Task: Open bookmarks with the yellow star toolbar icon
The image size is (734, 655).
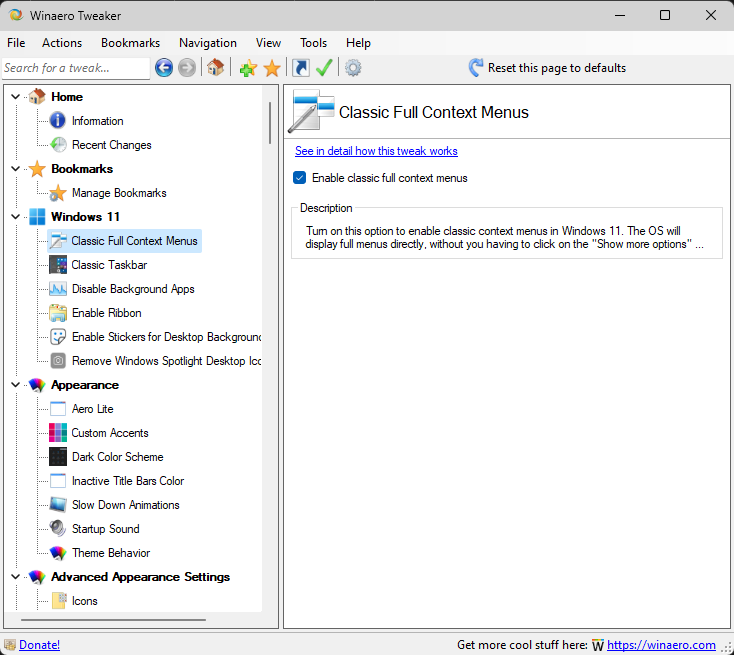Action: point(272,68)
